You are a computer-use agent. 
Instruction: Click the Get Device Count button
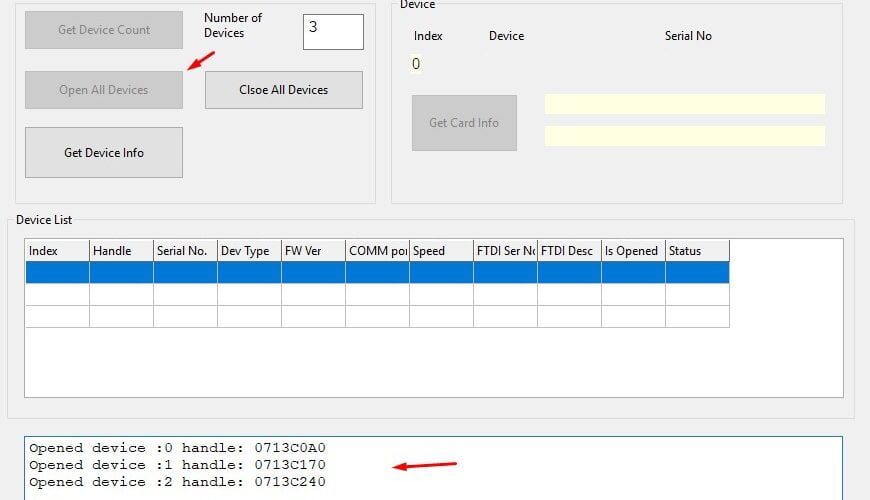pos(104,30)
